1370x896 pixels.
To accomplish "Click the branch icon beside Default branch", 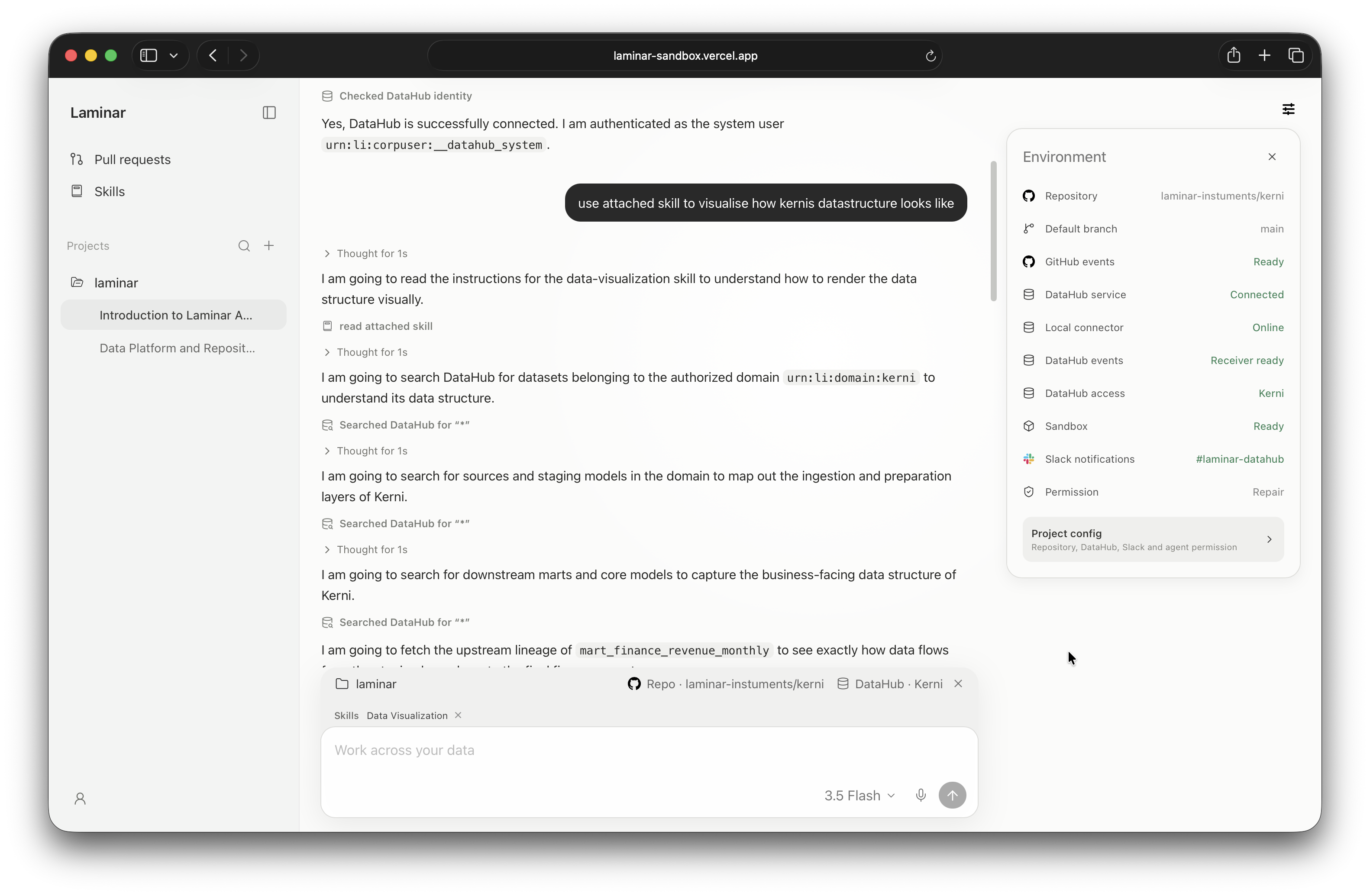I will [1029, 229].
